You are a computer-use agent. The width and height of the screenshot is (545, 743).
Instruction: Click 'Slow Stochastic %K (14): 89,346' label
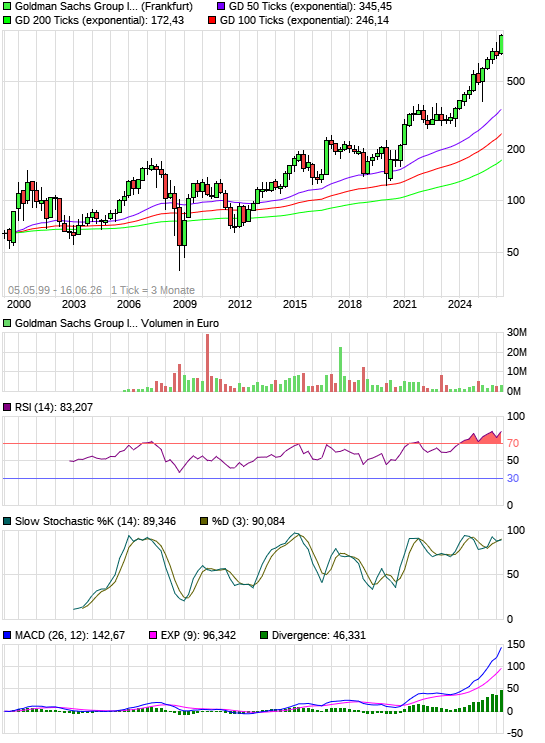point(95,521)
